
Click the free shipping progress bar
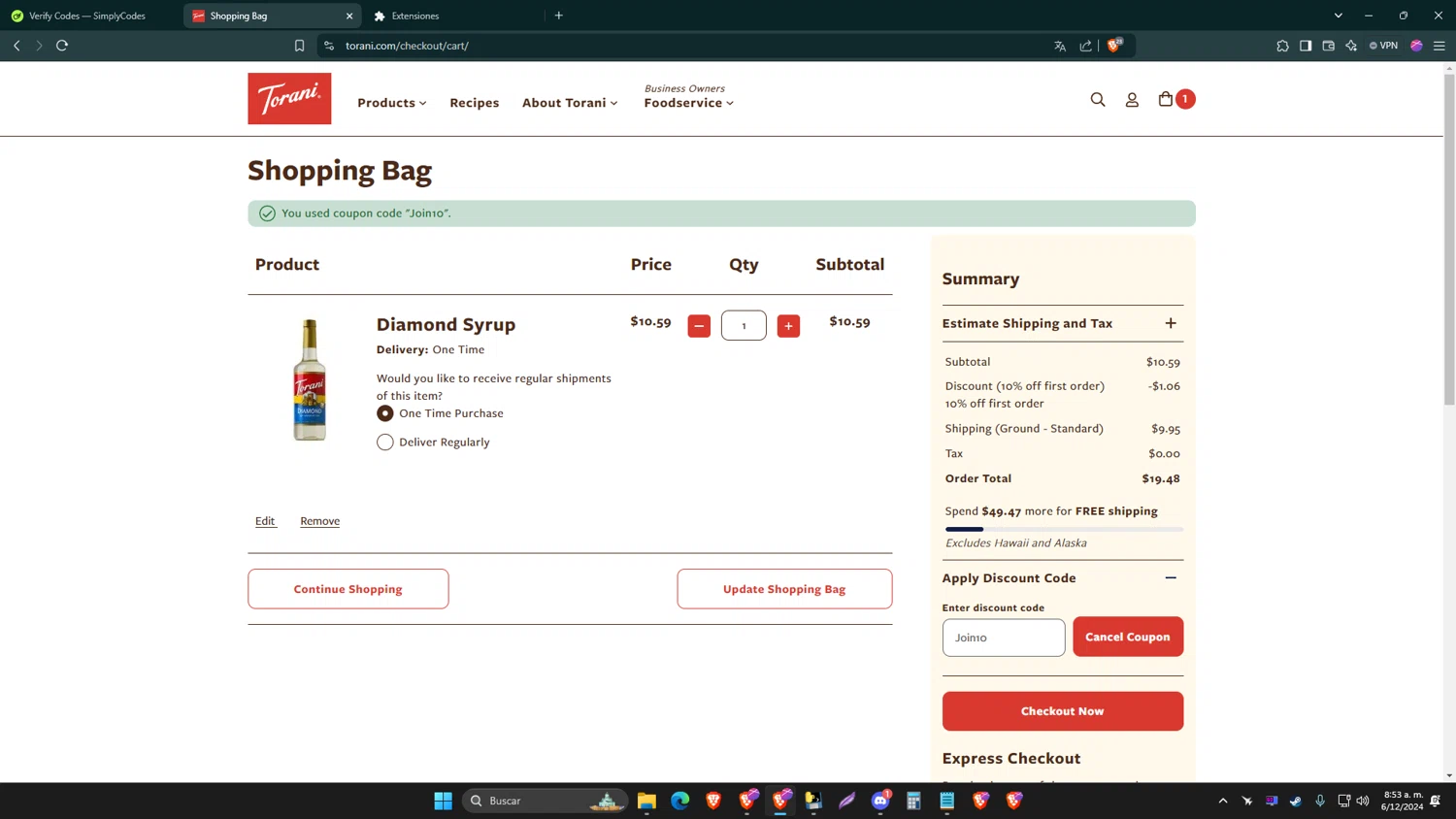pos(1063,529)
